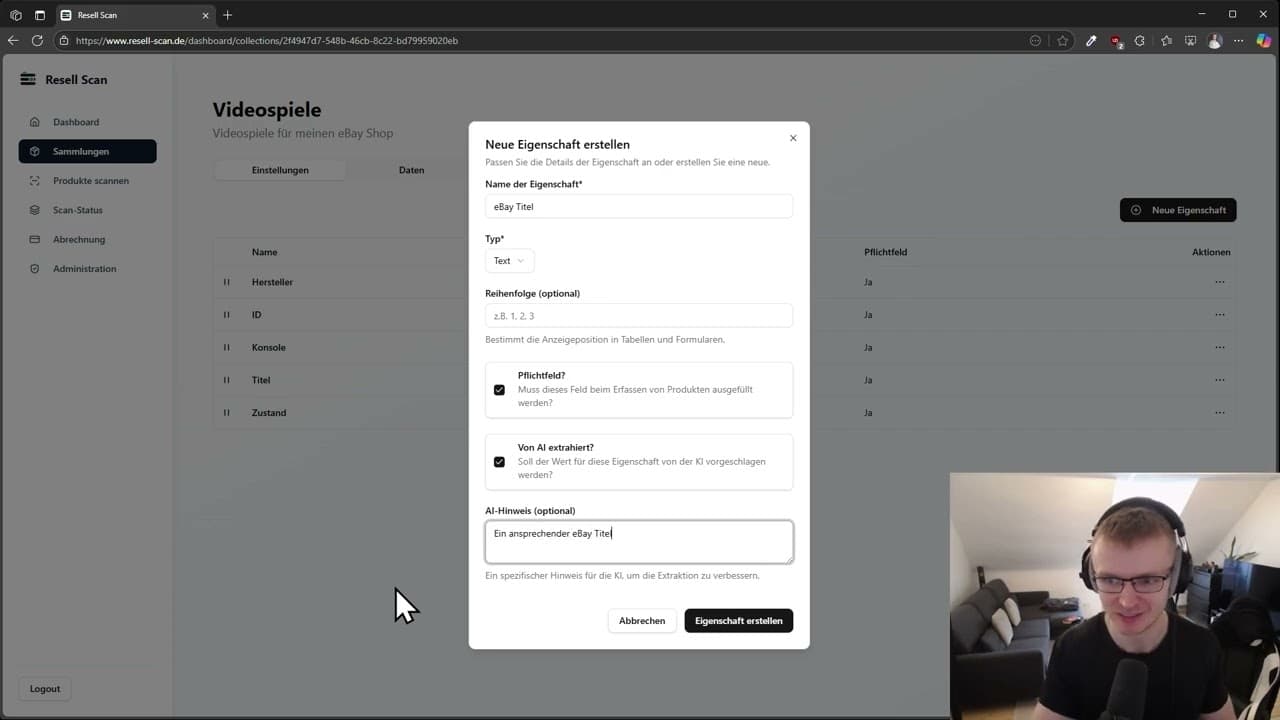Select Produkte scannen in the sidebar
Image resolution: width=1280 pixels, height=720 pixels.
pyautogui.click(x=91, y=180)
